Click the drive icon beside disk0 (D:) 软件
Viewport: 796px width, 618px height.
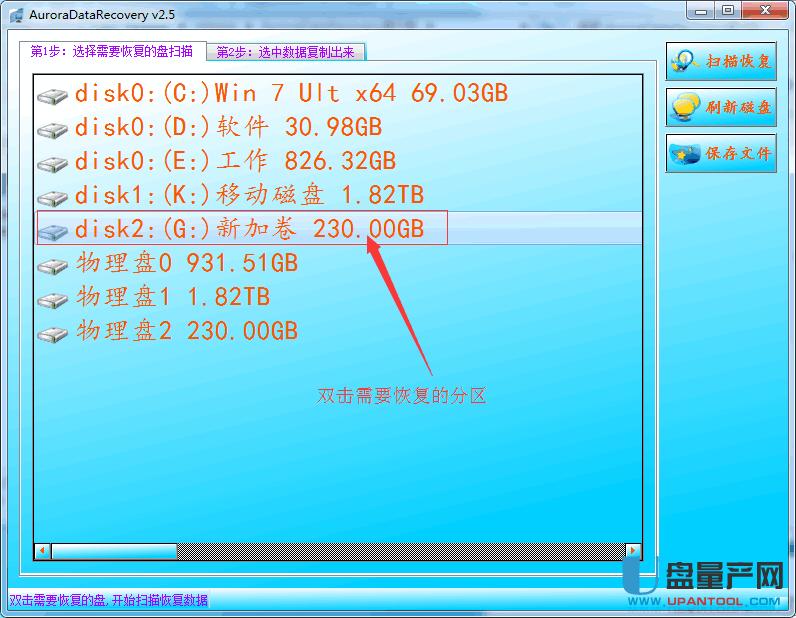coord(53,130)
